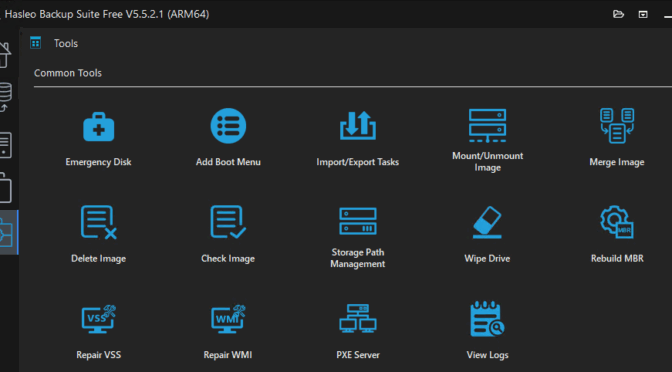Click the open folder icon in title bar
The height and width of the screenshot is (372, 672).
coord(618,14)
